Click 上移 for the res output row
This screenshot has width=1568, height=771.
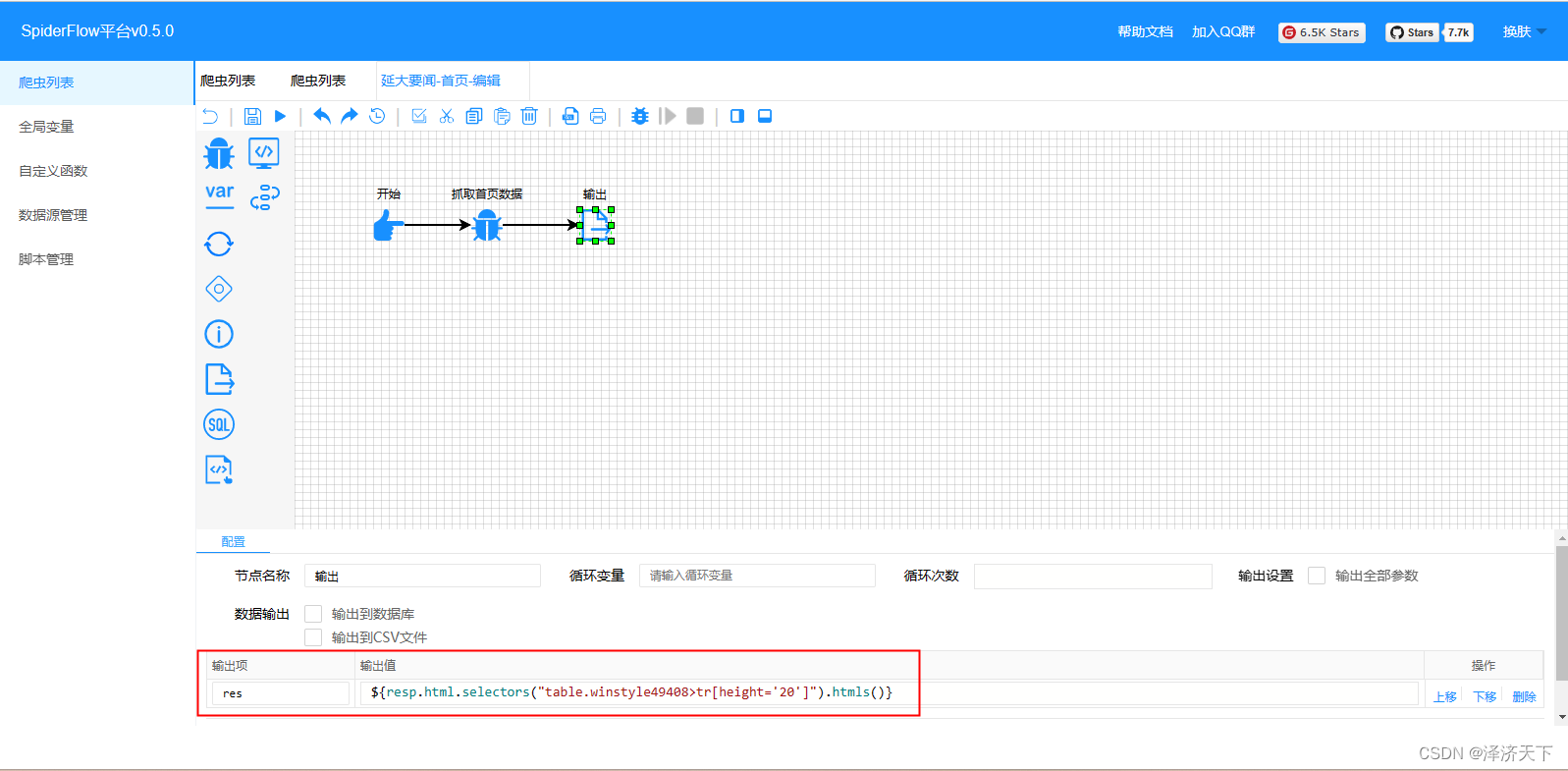[1445, 696]
